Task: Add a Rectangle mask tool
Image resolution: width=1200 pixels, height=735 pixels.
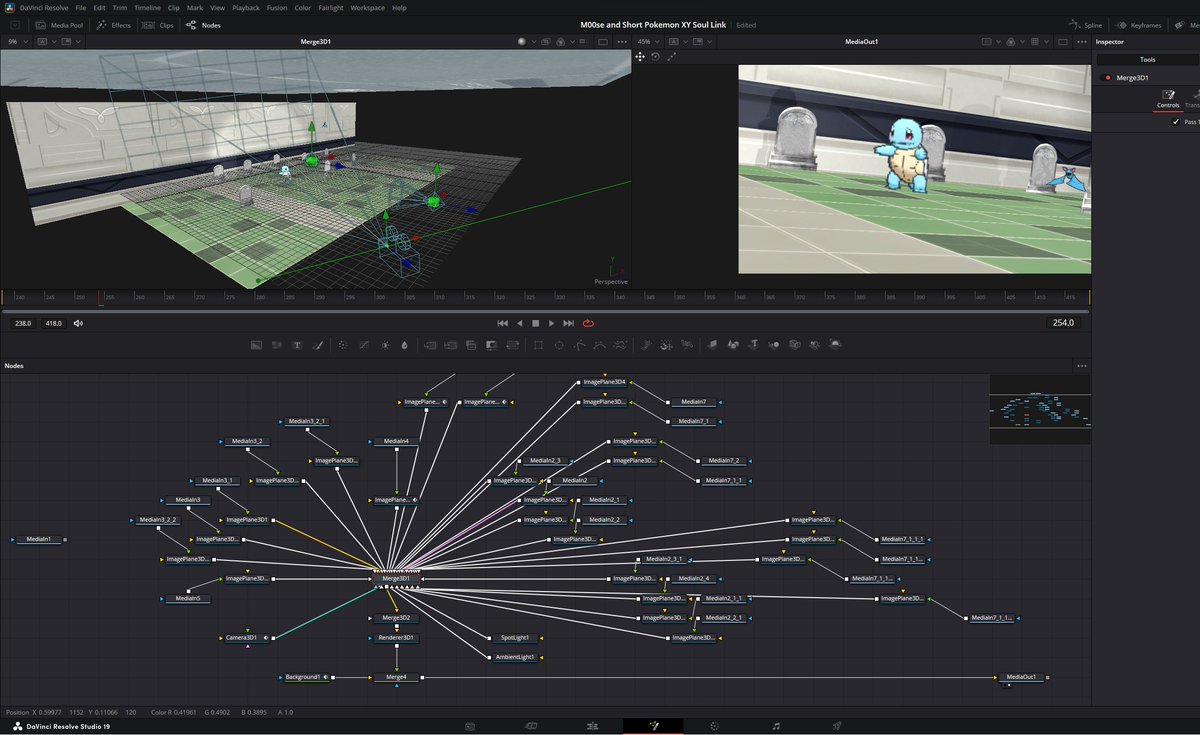Action: click(538, 344)
